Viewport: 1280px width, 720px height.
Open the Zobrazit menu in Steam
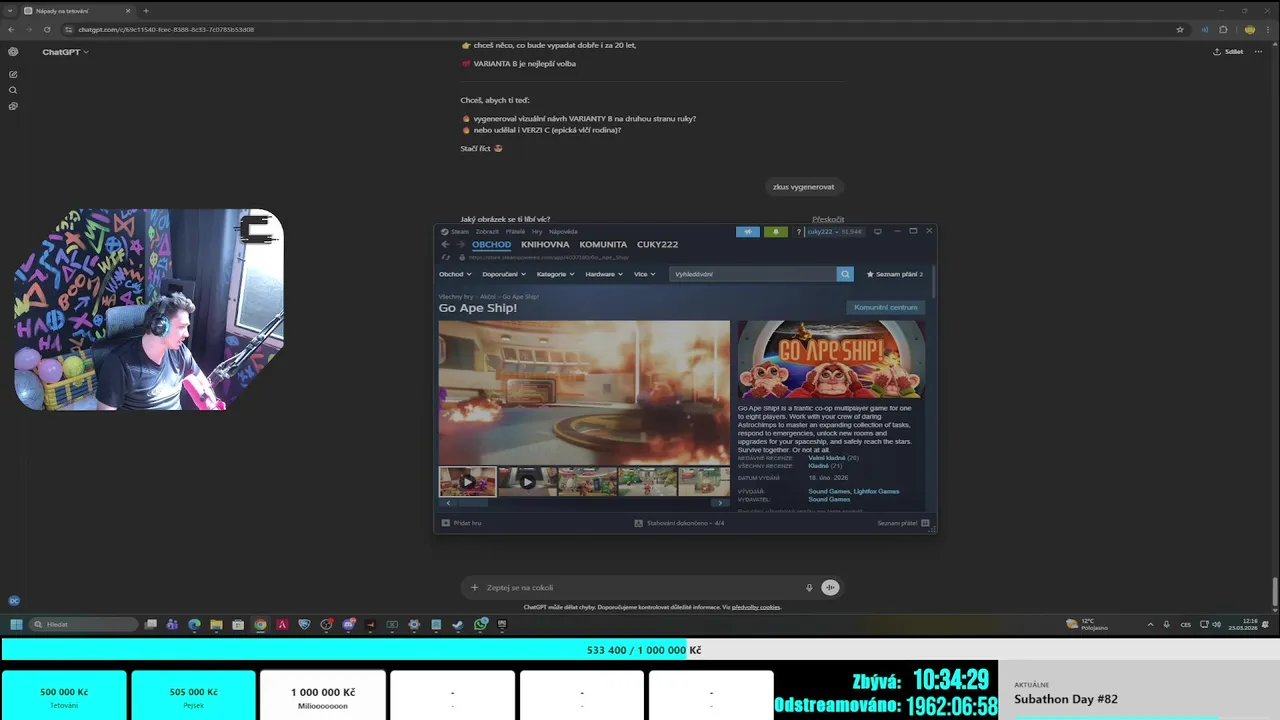tap(487, 231)
